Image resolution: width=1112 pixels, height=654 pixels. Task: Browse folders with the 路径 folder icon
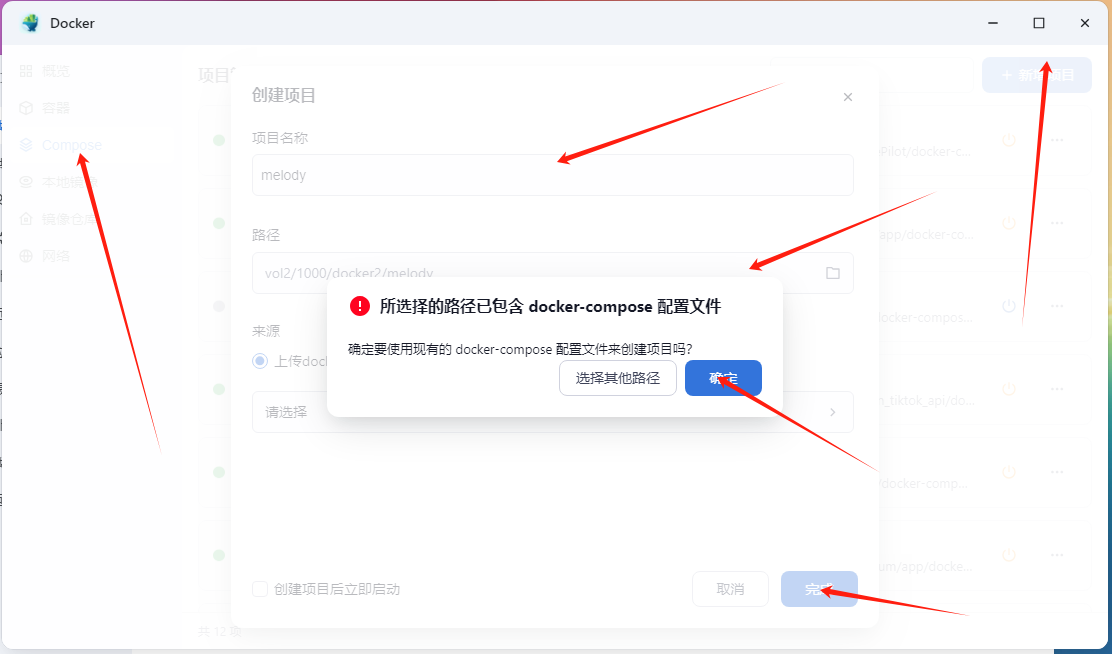pyautogui.click(x=833, y=273)
